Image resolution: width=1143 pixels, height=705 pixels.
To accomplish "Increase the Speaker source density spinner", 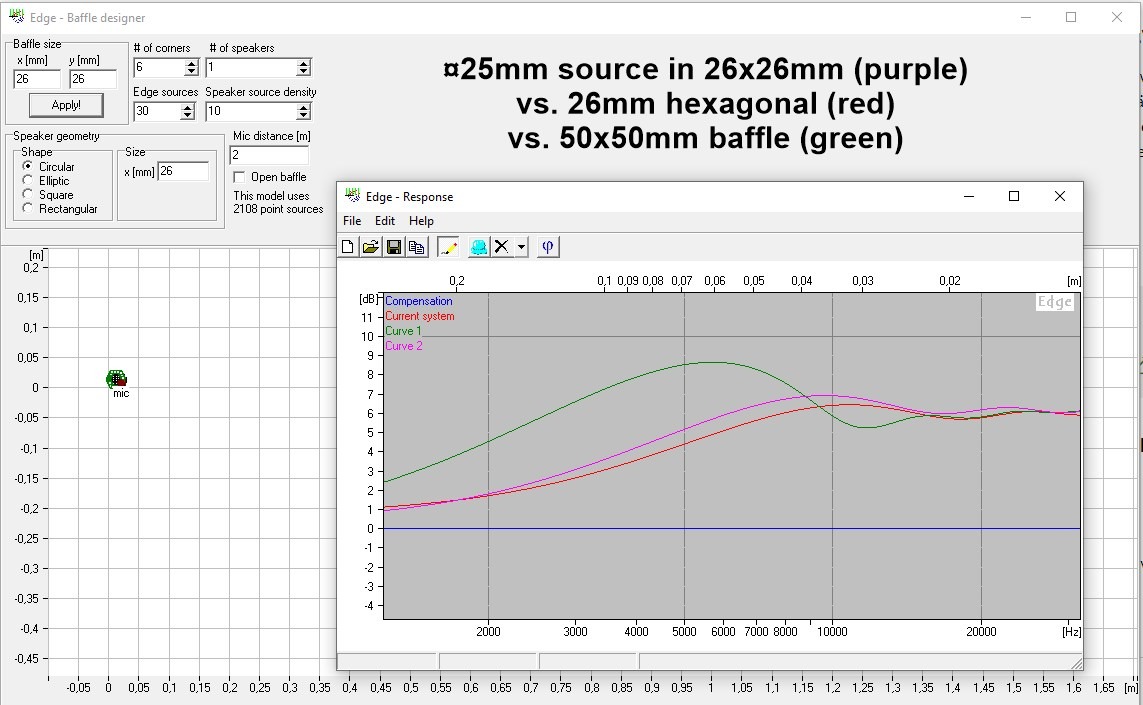I will tap(304, 107).
